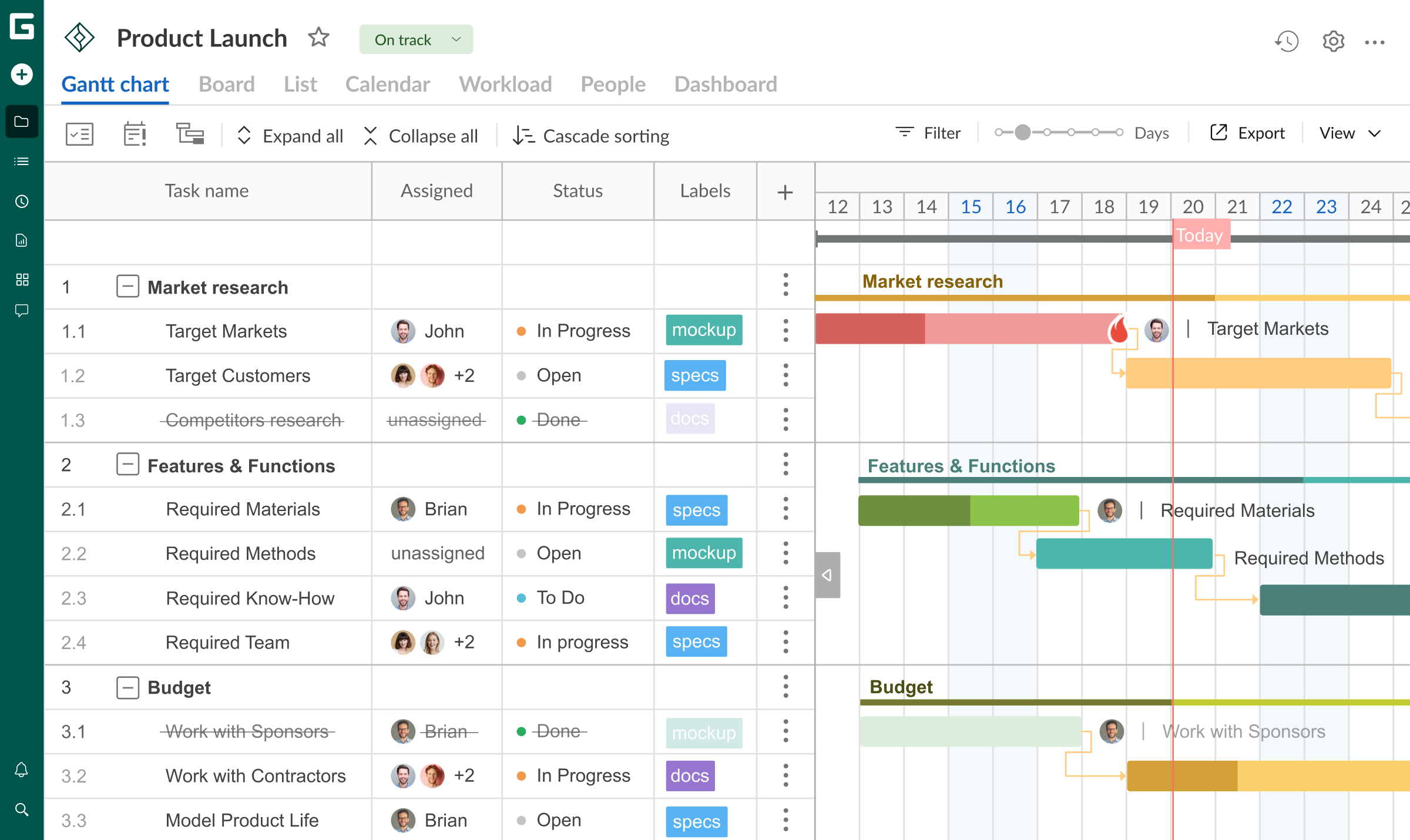Click the green plus create button
The image size is (1410, 840).
22,75
